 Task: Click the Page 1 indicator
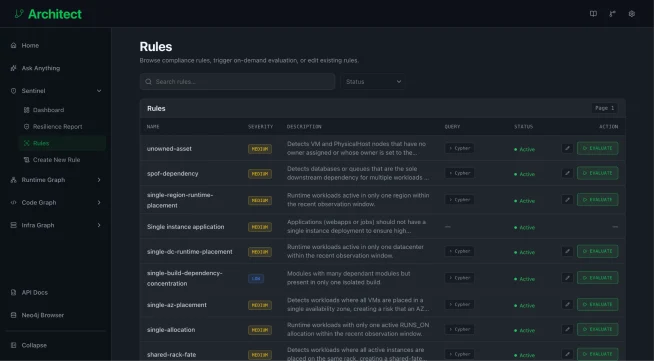tap(604, 108)
